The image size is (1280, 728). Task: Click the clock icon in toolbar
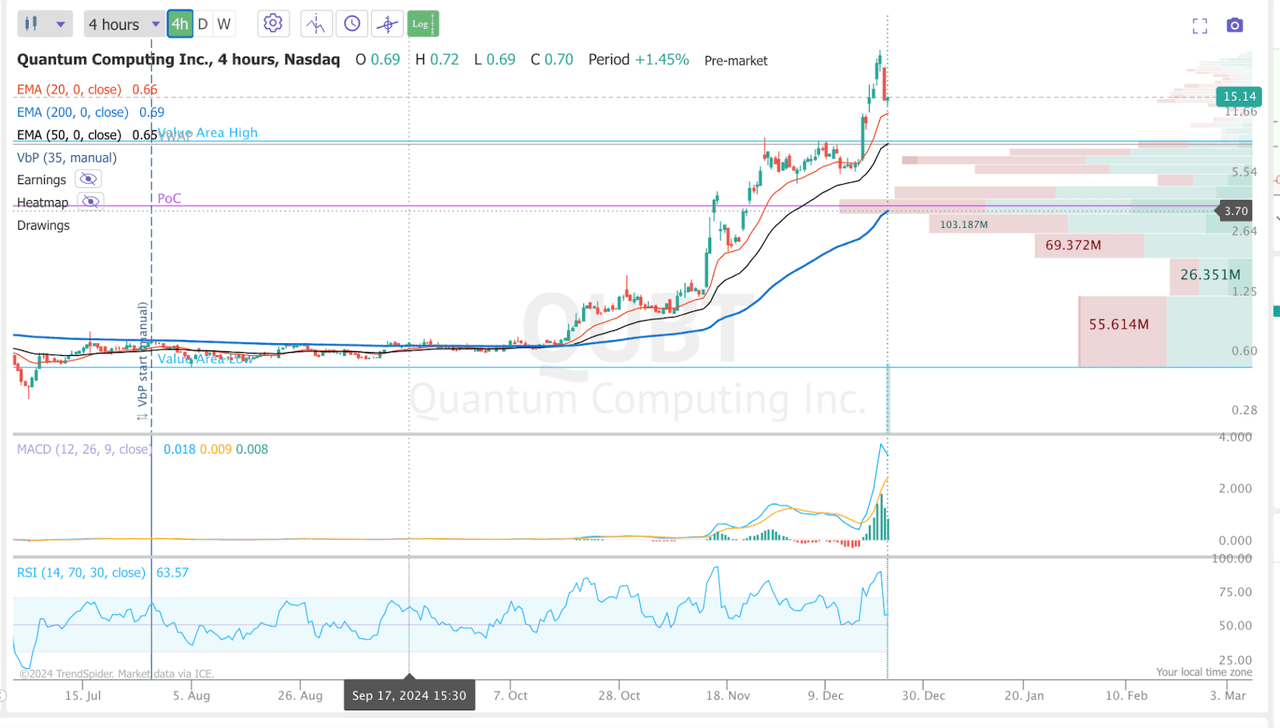point(352,24)
